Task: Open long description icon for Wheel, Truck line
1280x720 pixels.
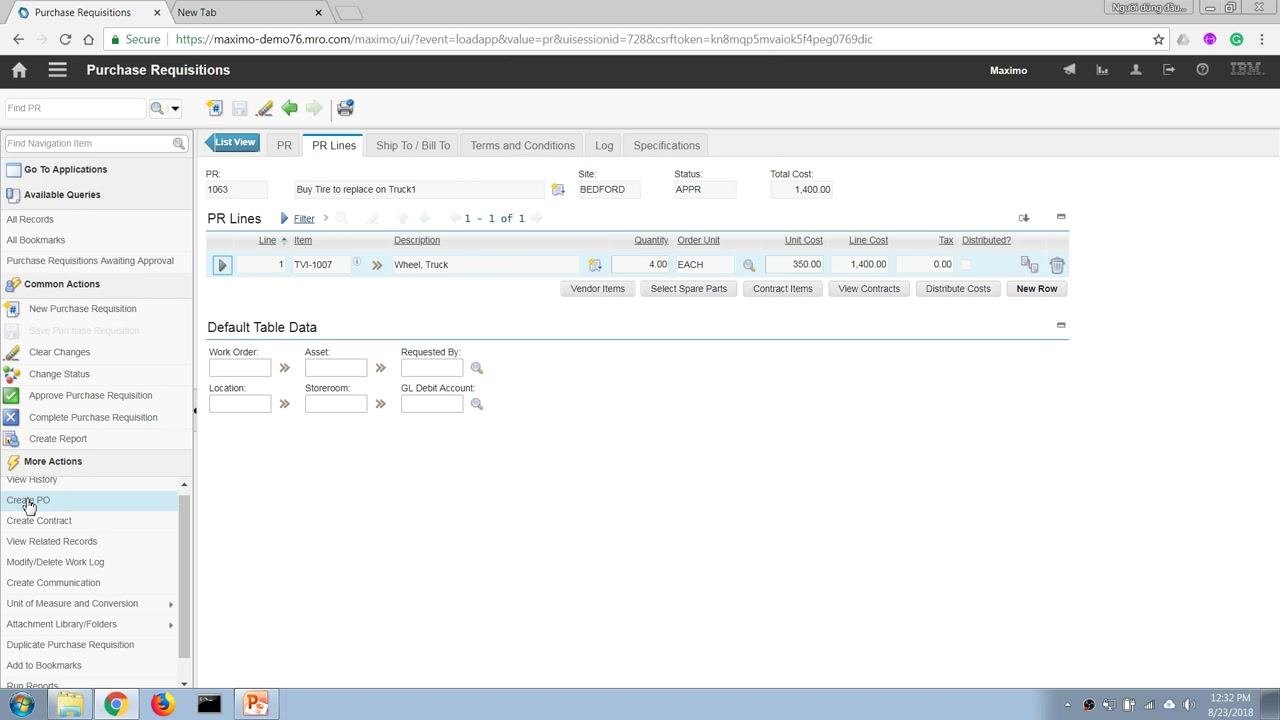Action: (595, 265)
